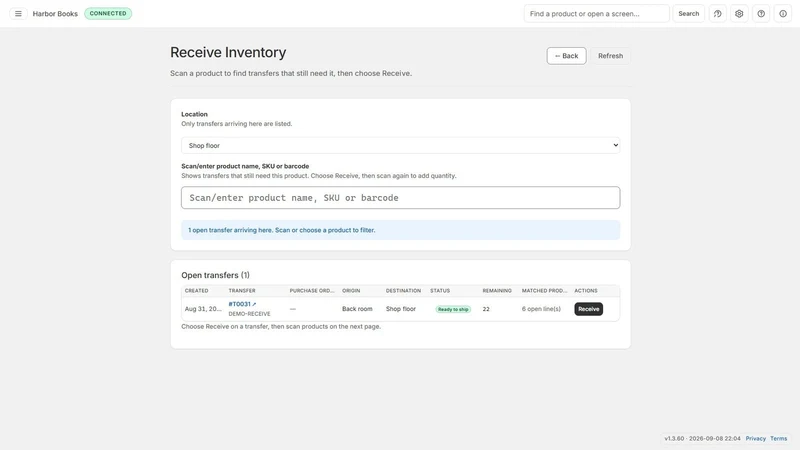
Task: Click the PURCHASE ORD... column header
Action: coord(312,290)
